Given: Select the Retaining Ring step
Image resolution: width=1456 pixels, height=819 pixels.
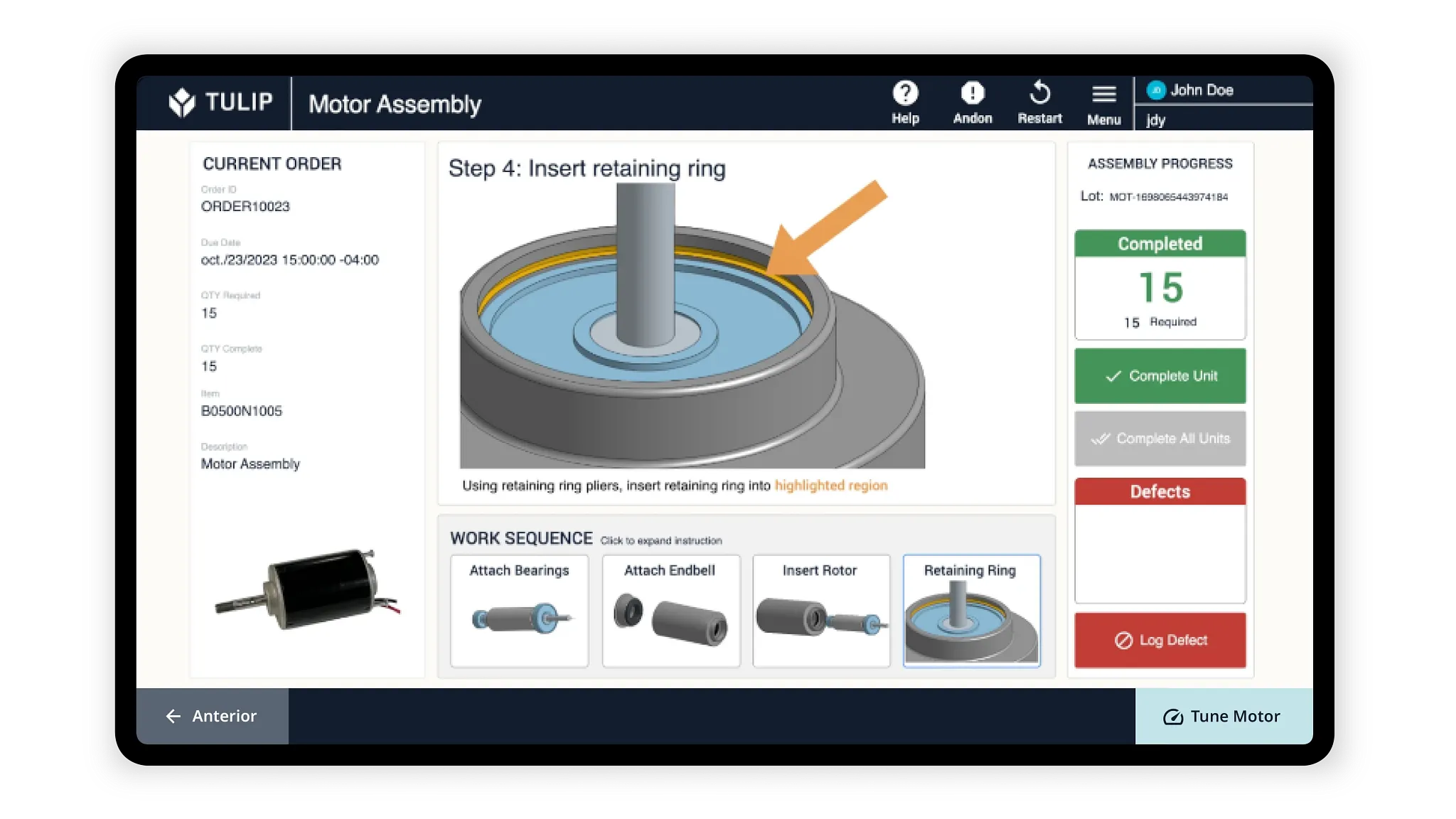Looking at the screenshot, I should 971,610.
